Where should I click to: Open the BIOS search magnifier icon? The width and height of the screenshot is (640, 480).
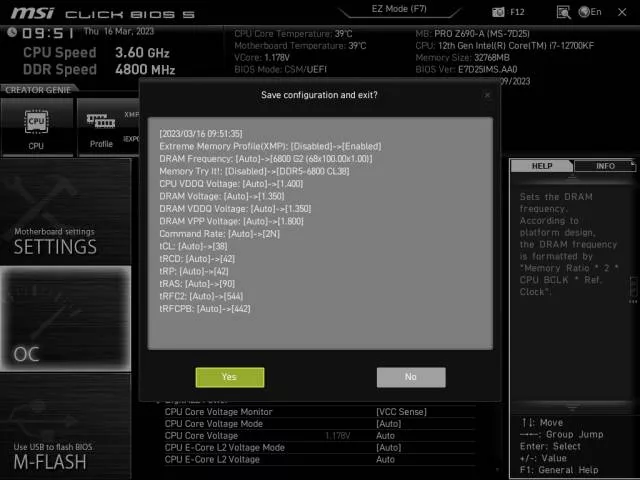564,12
